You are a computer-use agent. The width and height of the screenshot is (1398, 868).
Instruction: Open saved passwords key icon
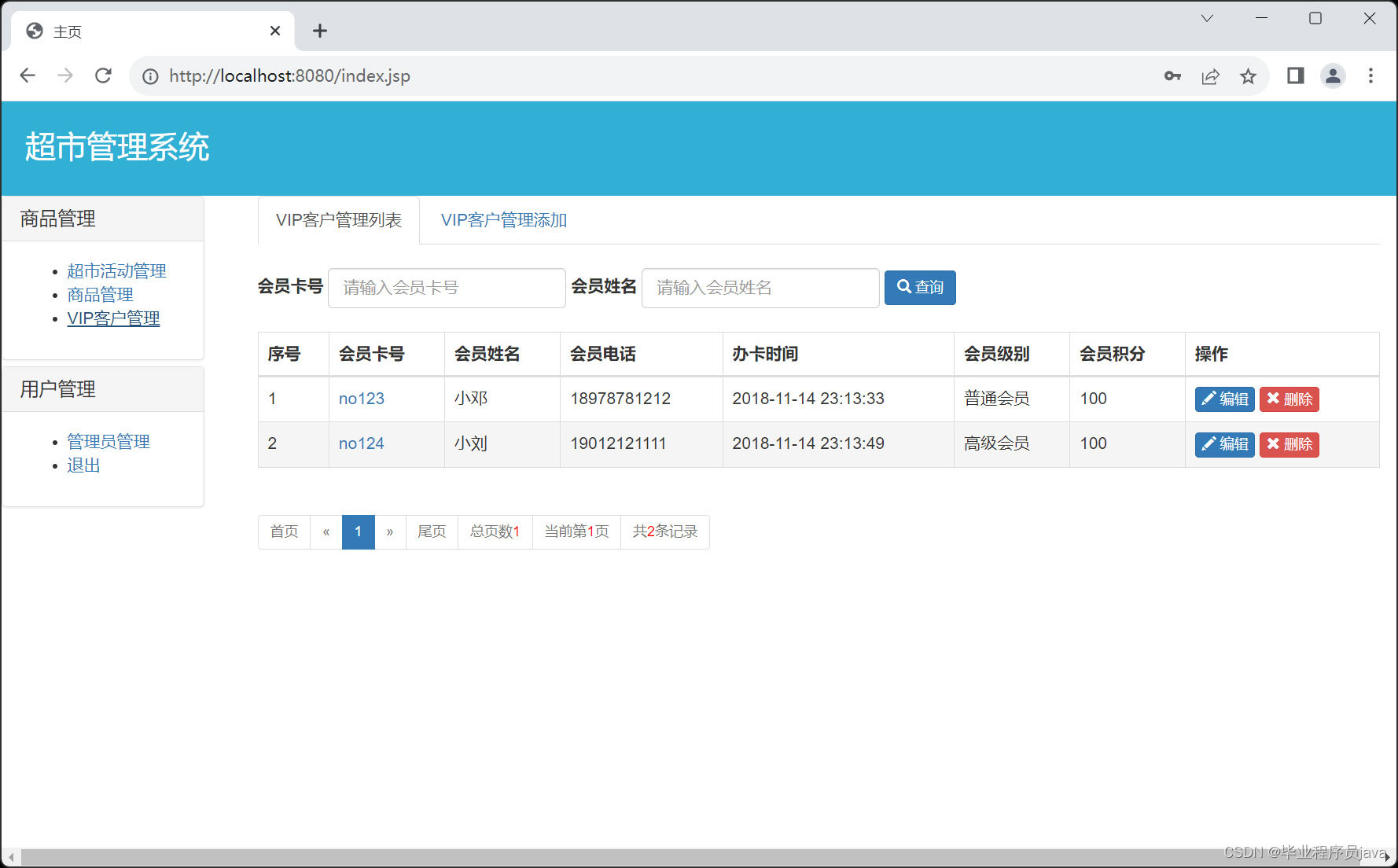[x=1172, y=76]
